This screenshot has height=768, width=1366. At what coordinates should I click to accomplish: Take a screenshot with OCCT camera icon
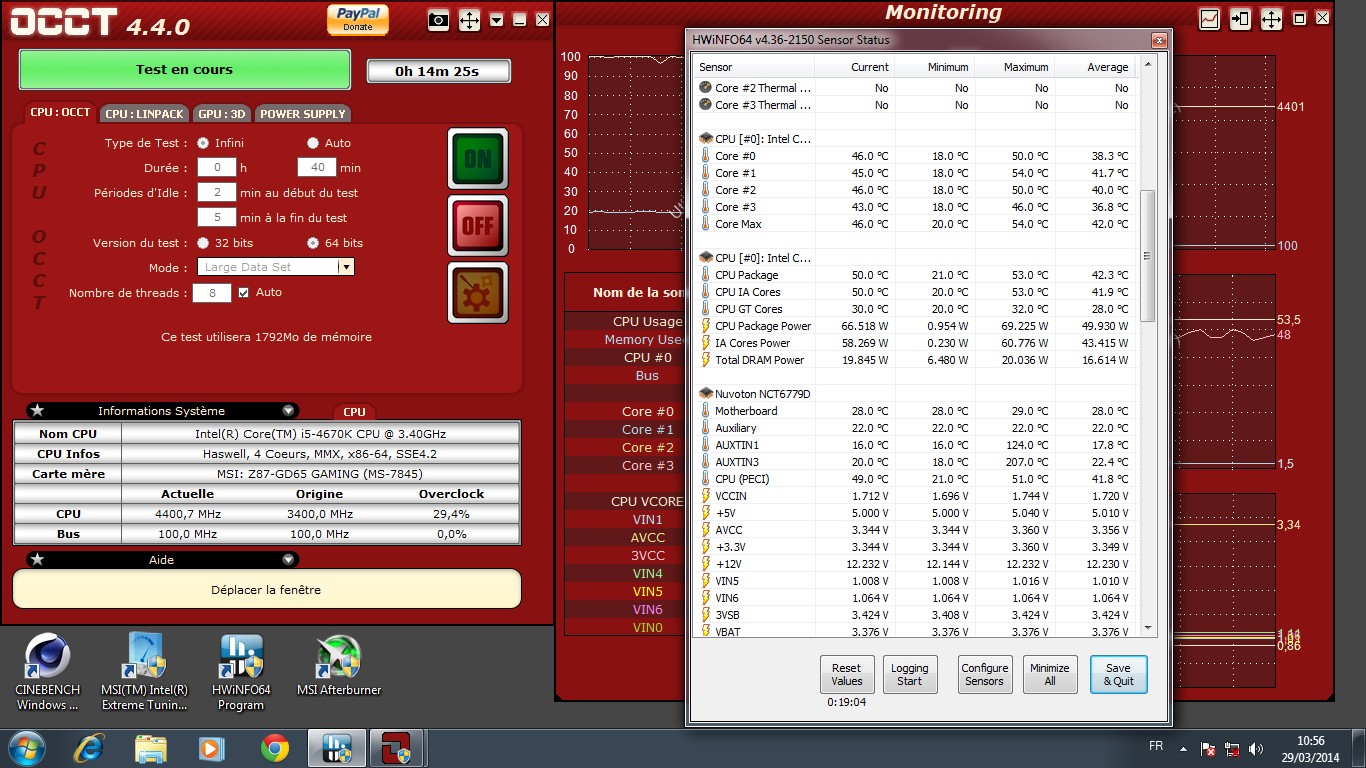pyautogui.click(x=438, y=19)
